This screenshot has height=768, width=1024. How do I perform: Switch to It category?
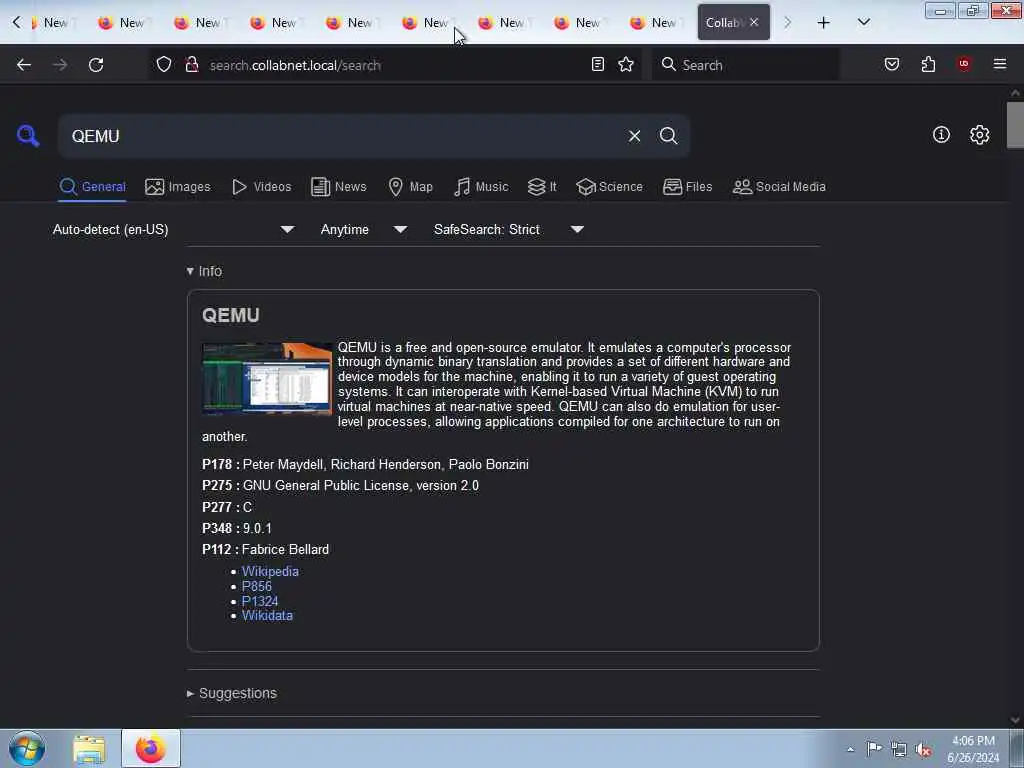coord(542,187)
